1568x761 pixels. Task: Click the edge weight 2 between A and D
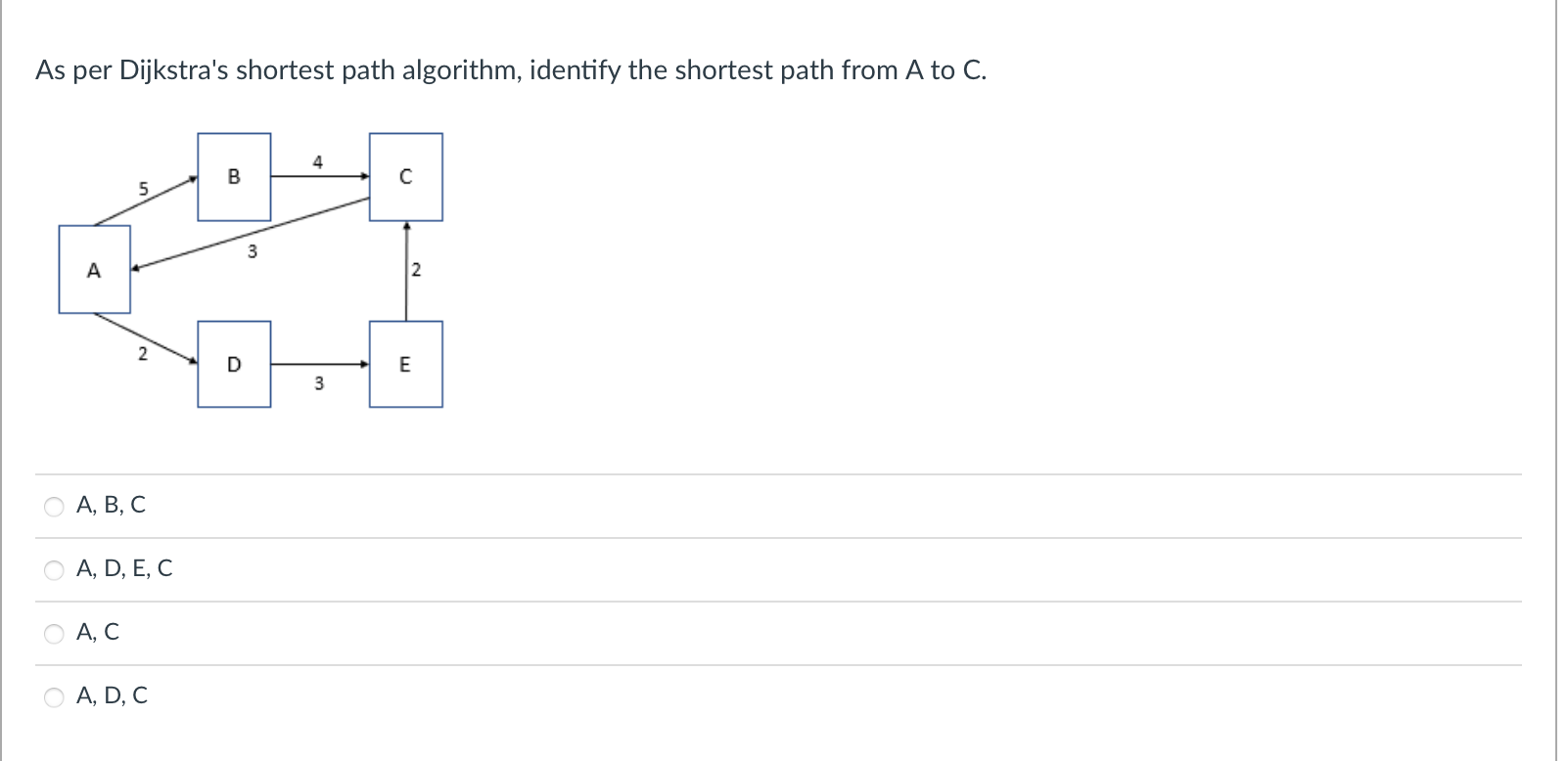(144, 355)
